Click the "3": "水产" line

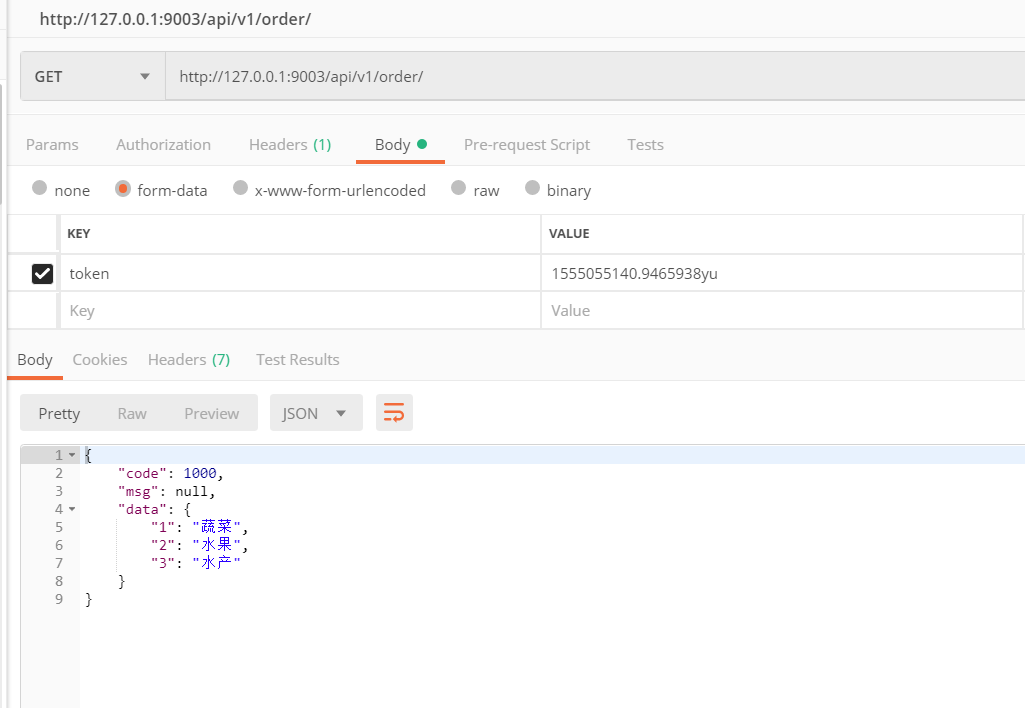coord(195,563)
